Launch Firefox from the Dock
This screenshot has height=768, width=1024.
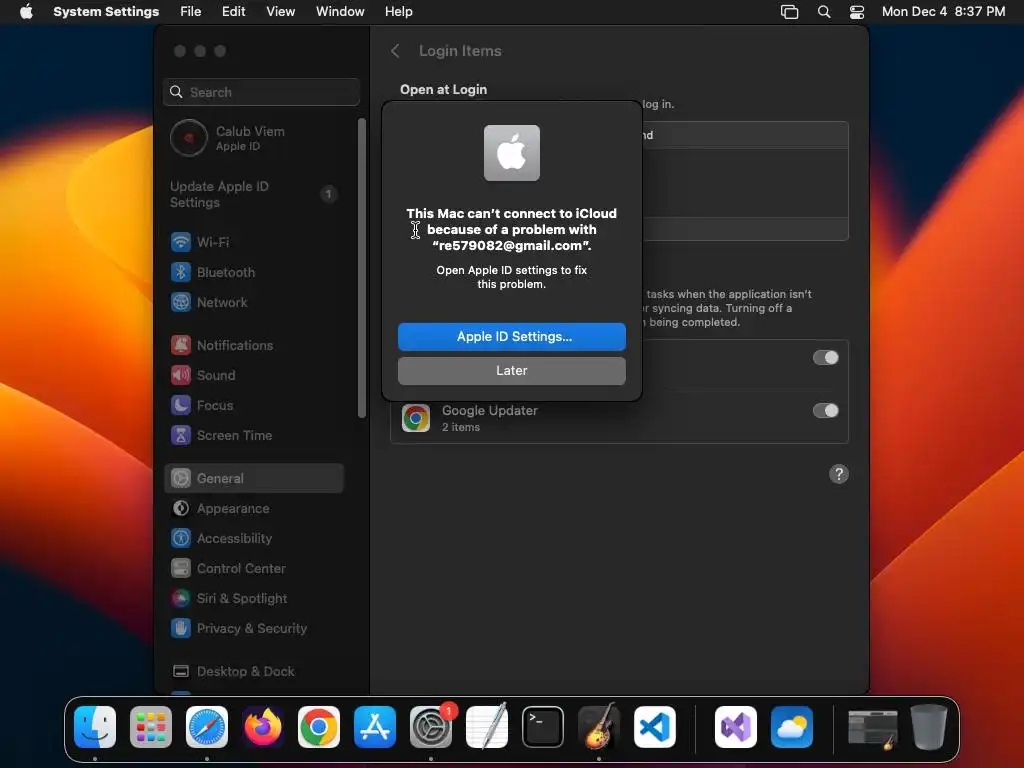click(263, 727)
